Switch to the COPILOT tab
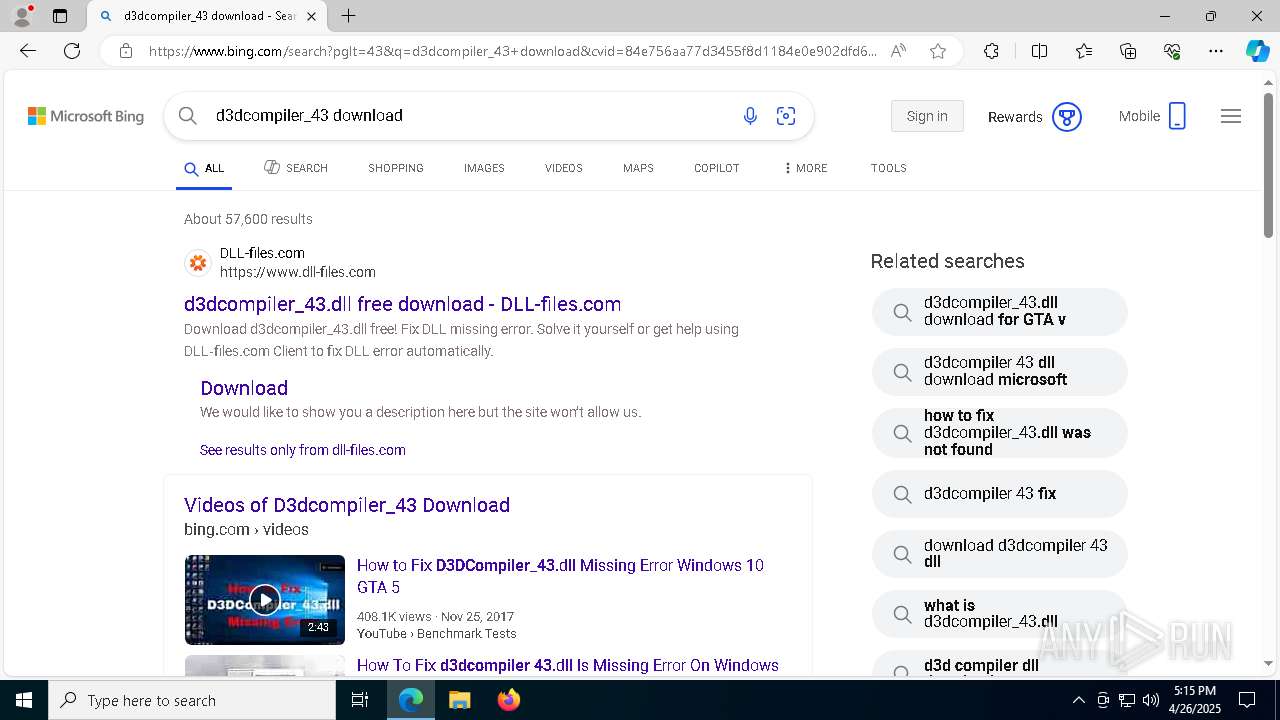 point(717,168)
